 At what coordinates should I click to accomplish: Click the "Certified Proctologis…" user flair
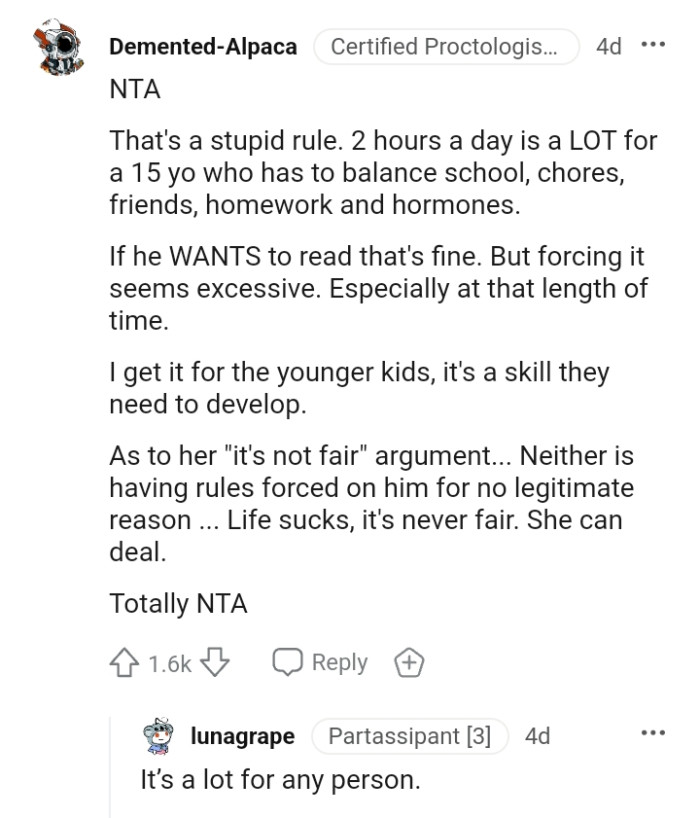(446, 47)
